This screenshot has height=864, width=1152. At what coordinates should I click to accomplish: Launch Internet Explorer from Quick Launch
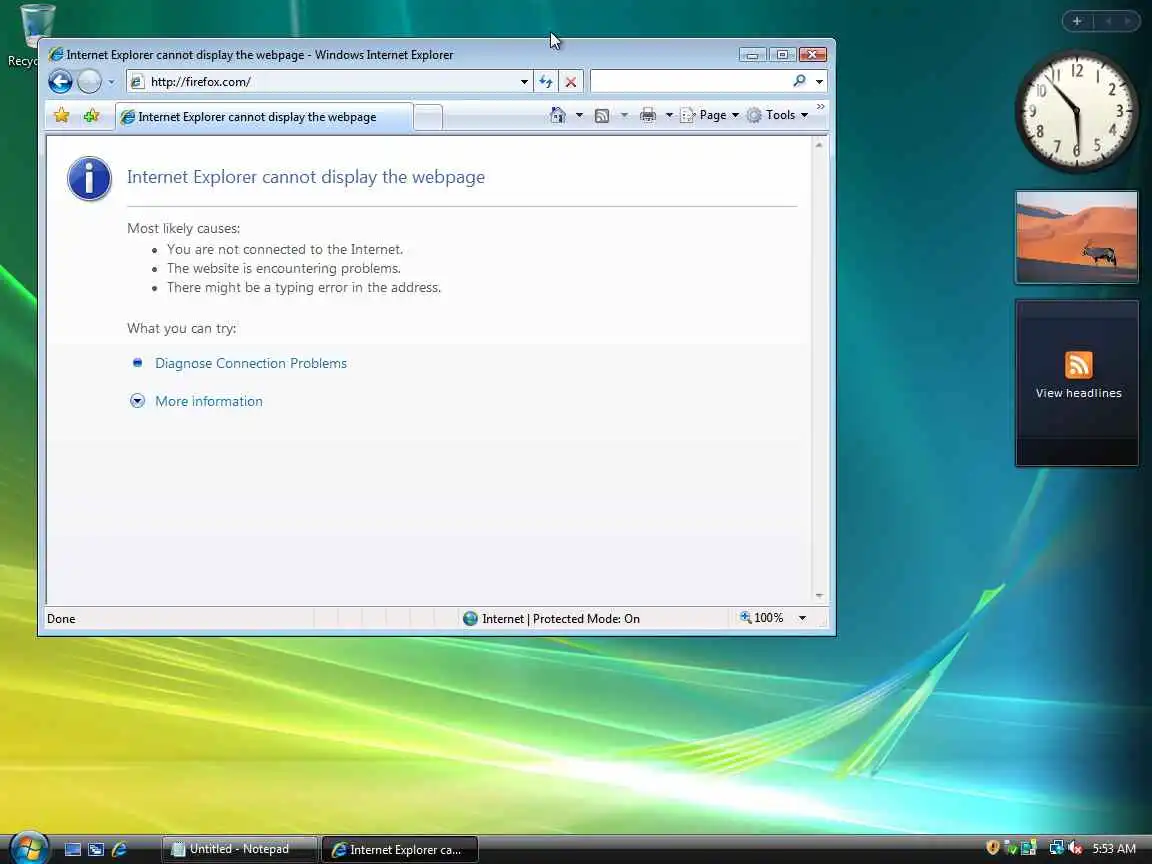[x=119, y=849]
